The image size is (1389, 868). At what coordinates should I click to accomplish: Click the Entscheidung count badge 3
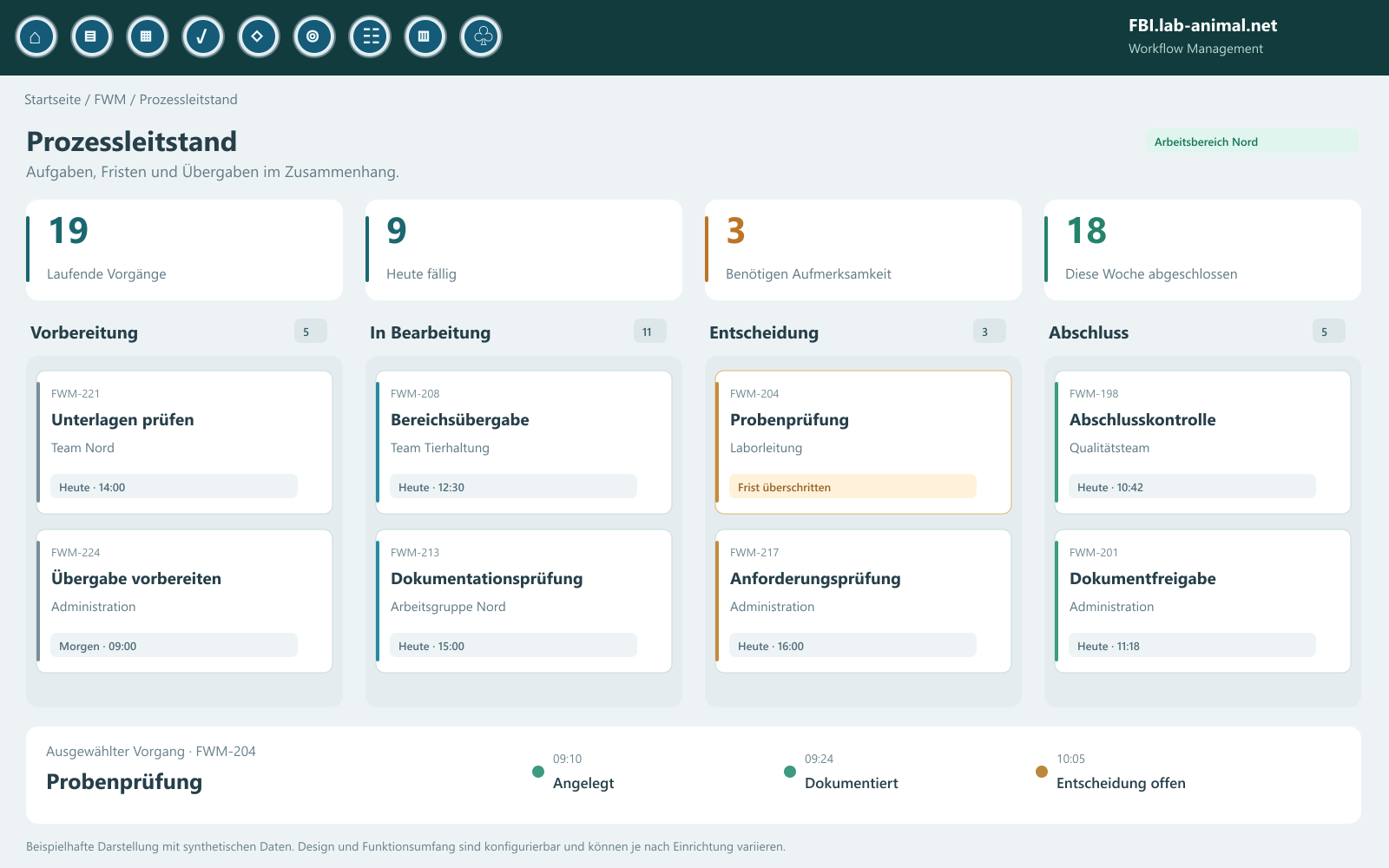tap(989, 332)
